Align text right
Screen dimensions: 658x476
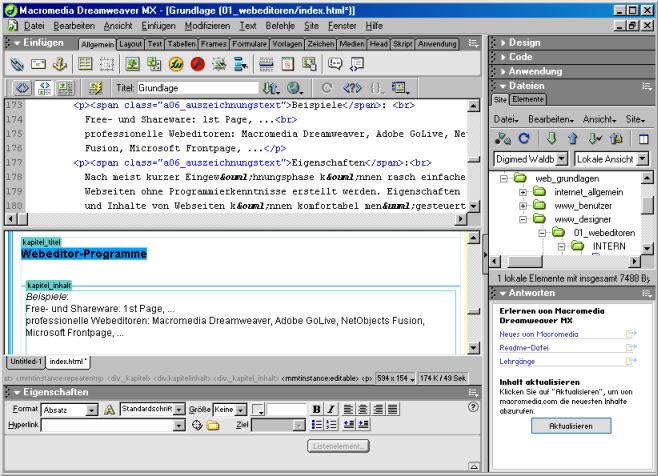pyautogui.click(x=378, y=409)
